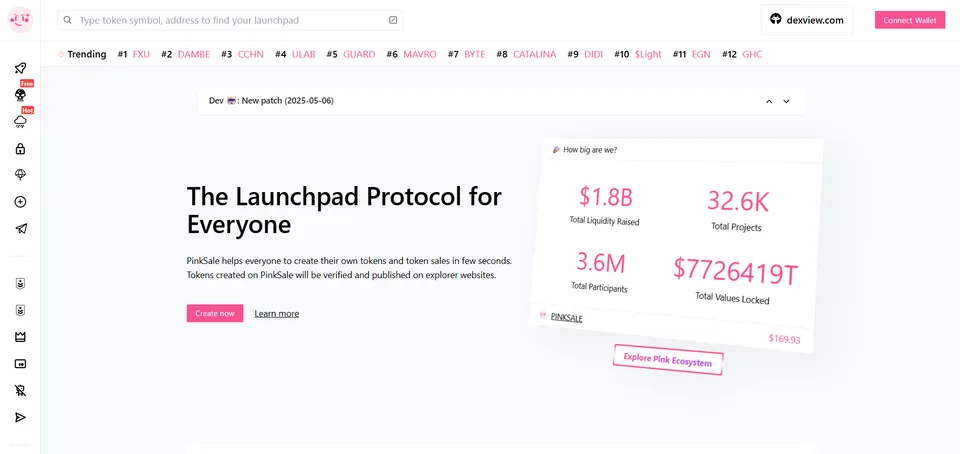Click the magnifier search icon

click(67, 20)
